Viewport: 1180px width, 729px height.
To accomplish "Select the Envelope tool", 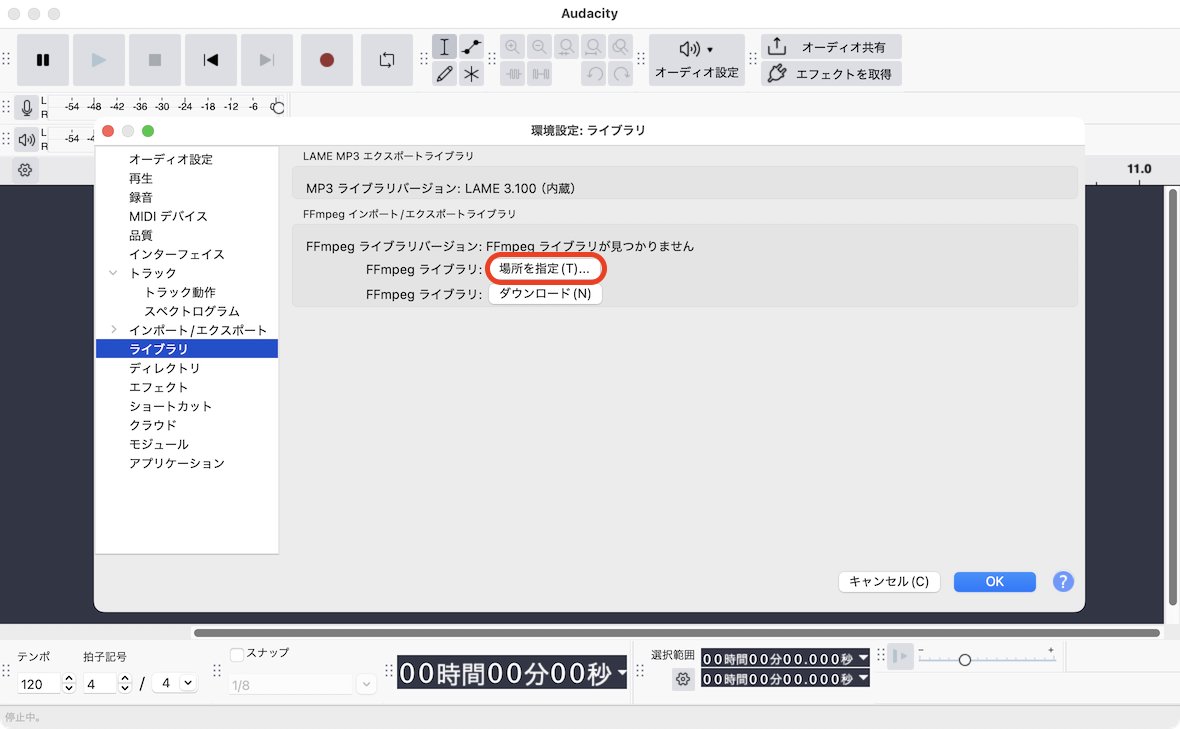I will click(472, 47).
